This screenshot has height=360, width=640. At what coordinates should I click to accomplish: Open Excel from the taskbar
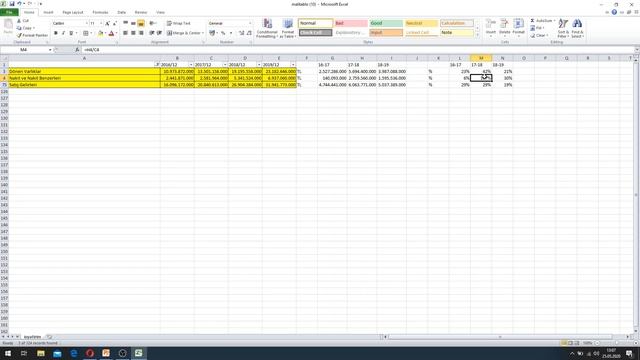coord(138,353)
